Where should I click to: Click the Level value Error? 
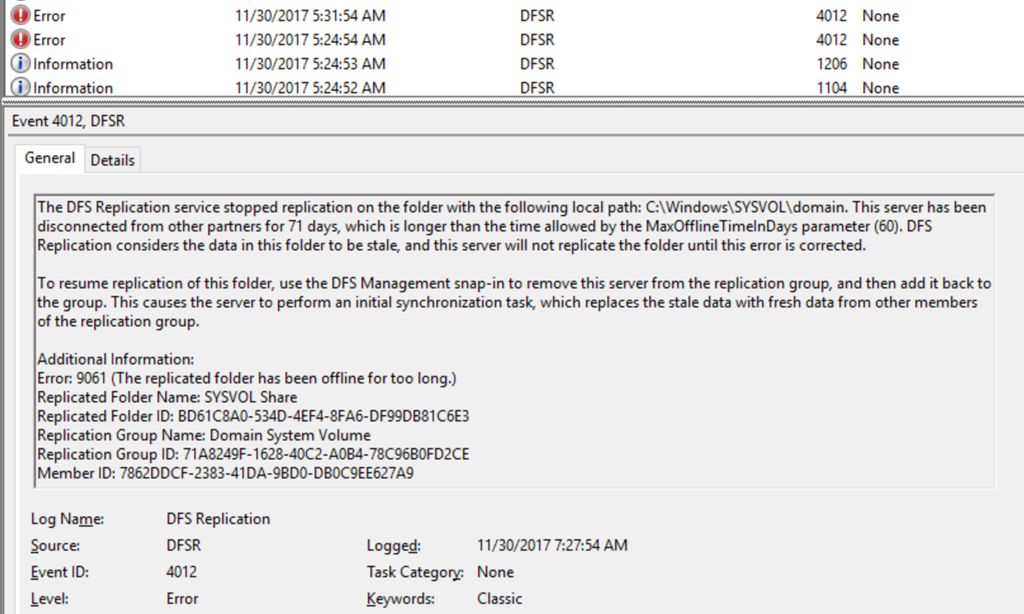182,598
